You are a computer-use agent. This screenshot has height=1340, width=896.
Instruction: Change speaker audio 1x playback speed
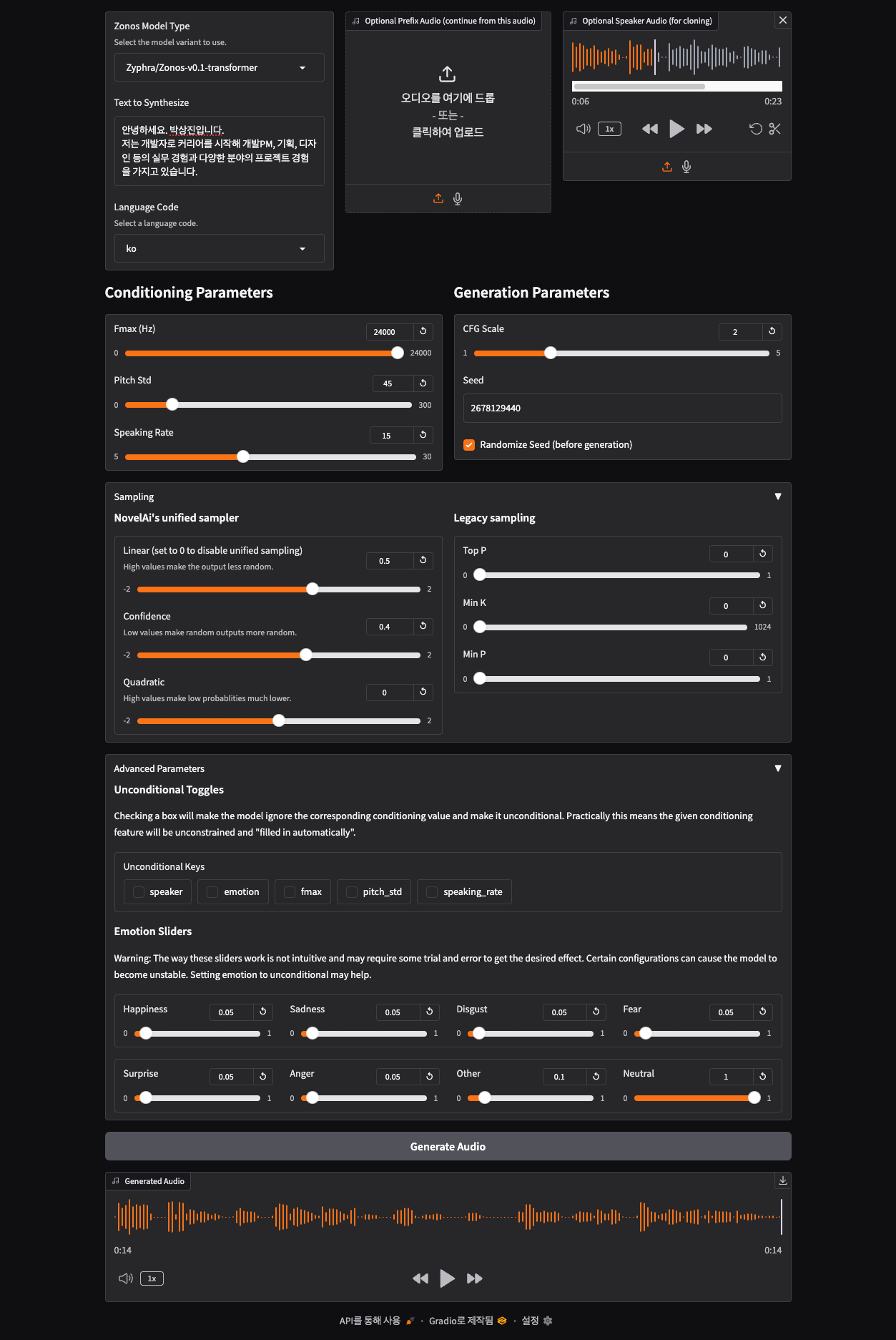click(609, 129)
